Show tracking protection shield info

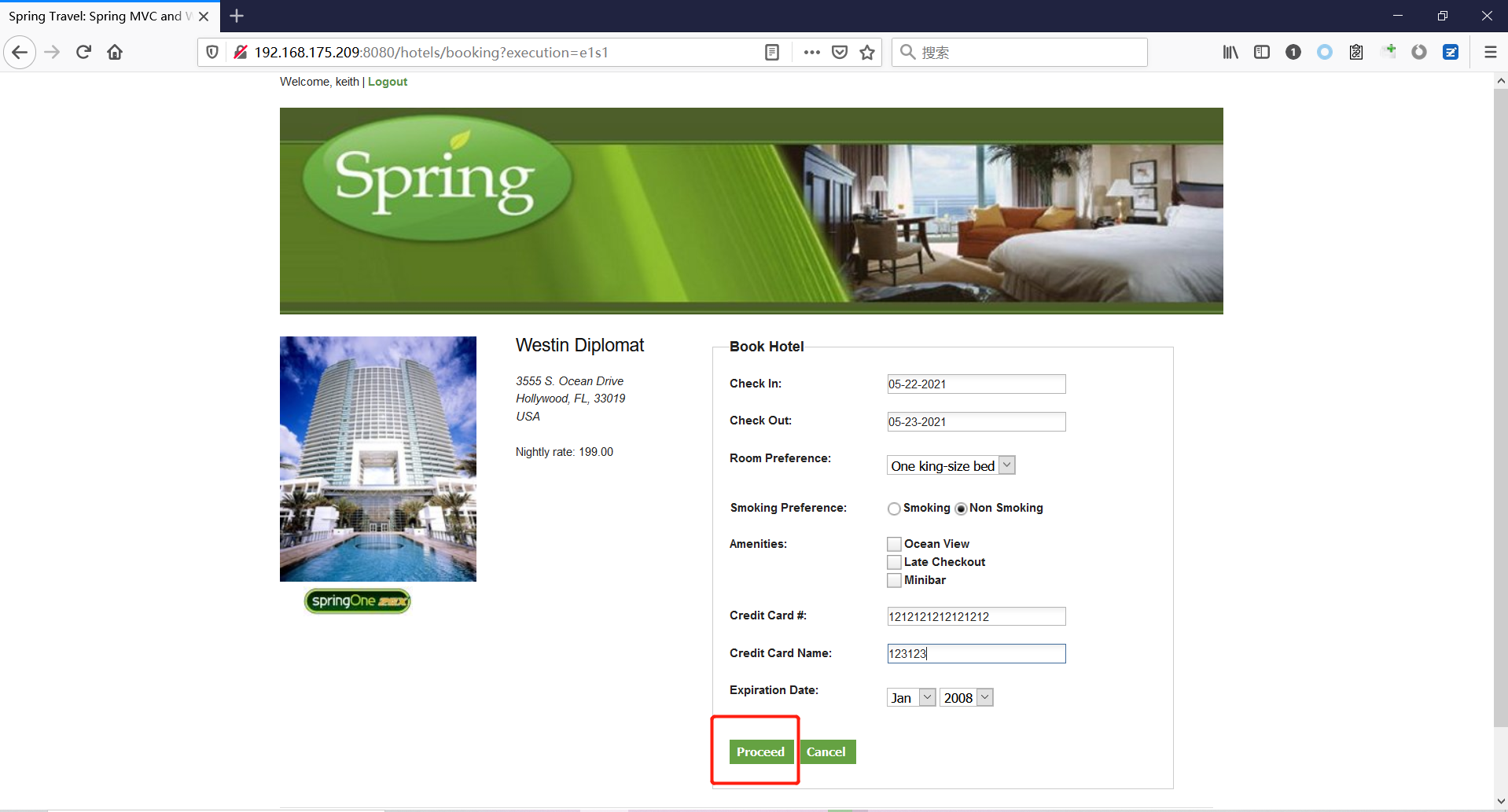pos(212,53)
